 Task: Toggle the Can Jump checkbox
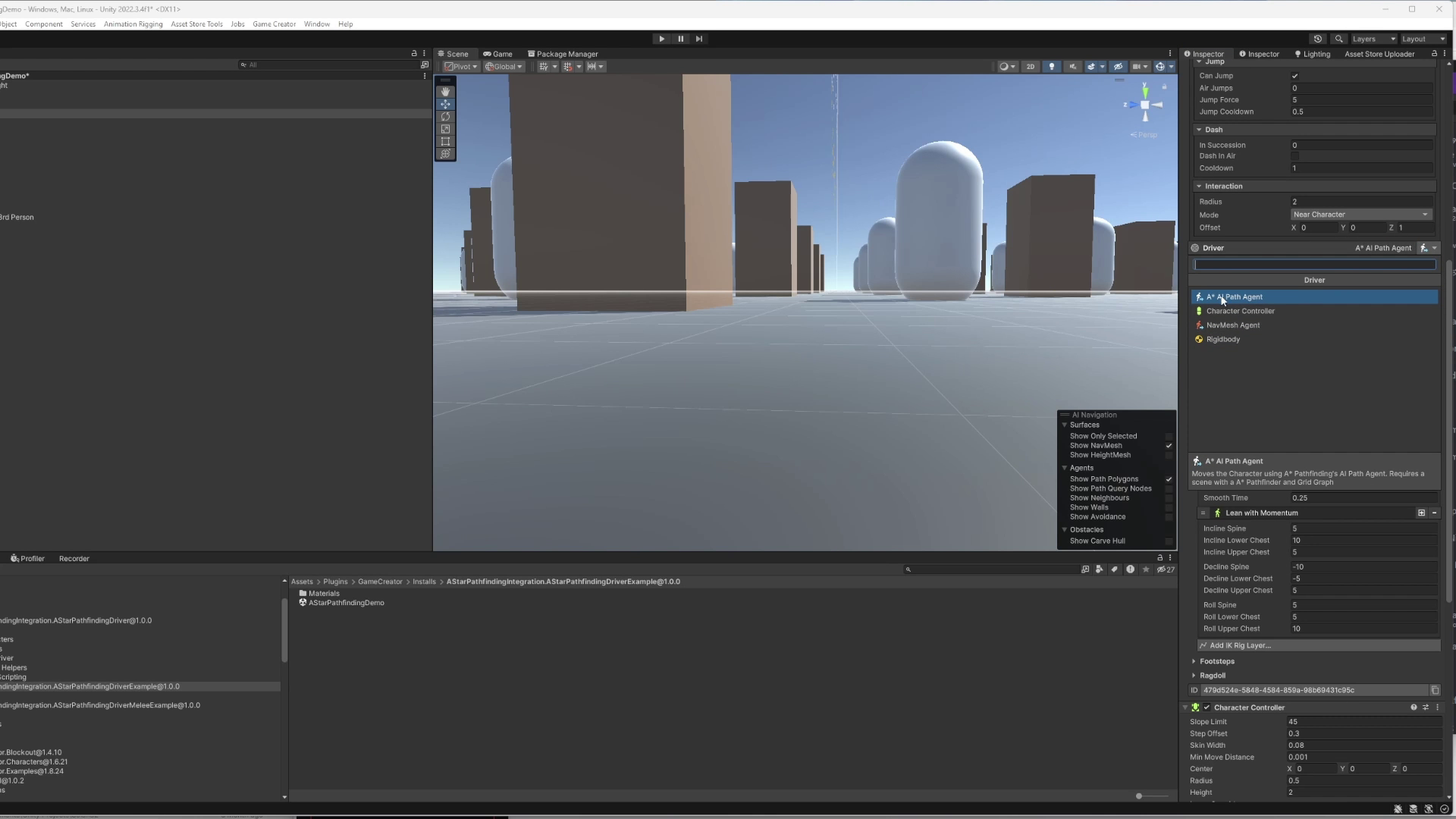[1294, 76]
